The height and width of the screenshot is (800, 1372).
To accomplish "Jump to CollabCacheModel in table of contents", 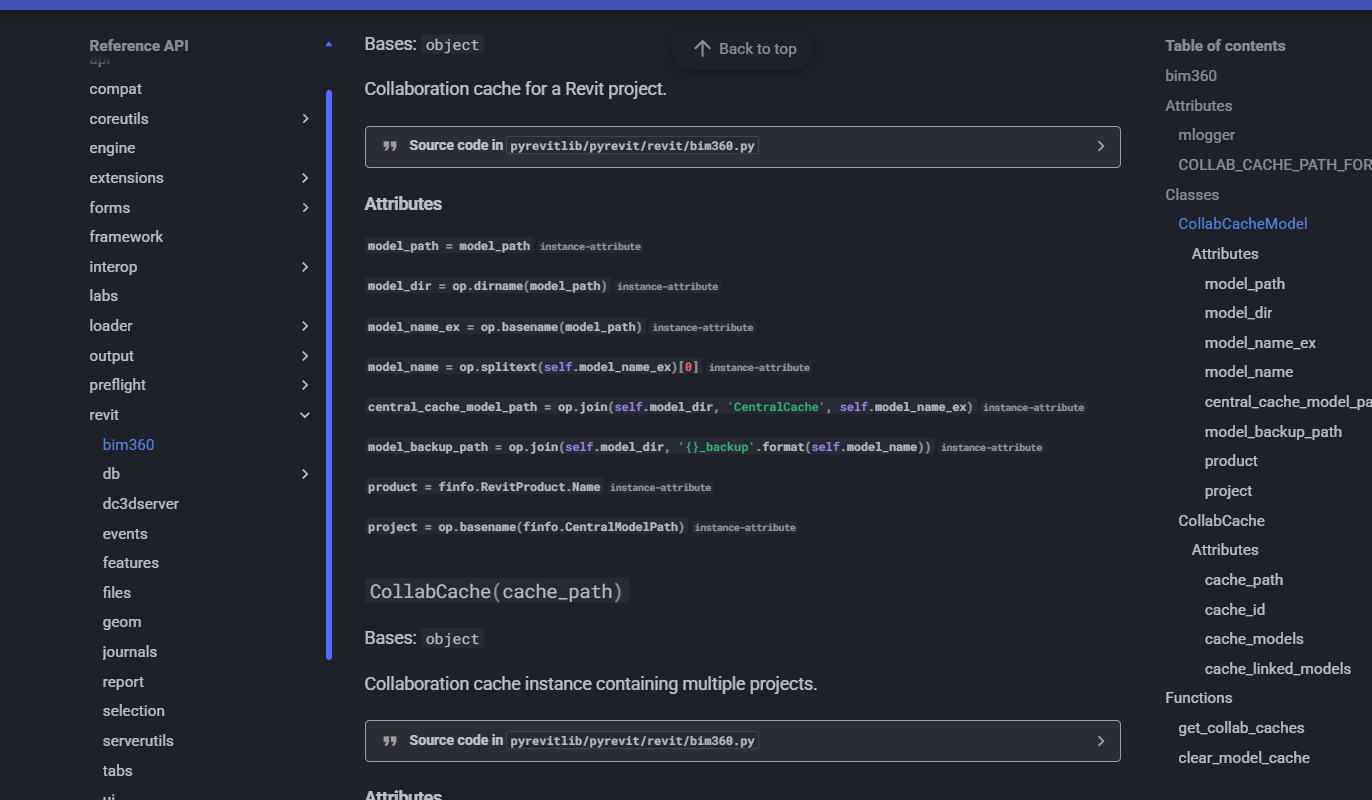I will click(x=1242, y=224).
